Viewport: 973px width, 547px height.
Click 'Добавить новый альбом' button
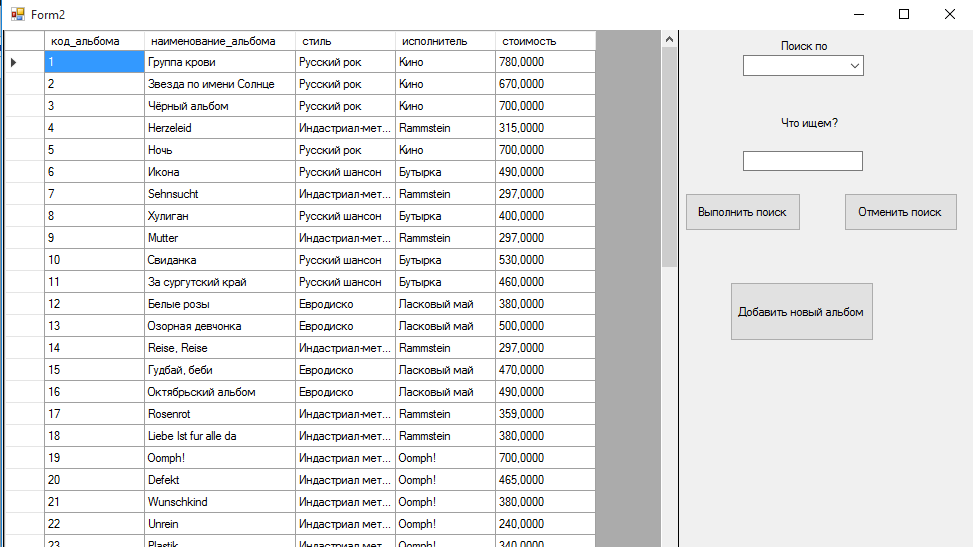pyautogui.click(x=801, y=312)
